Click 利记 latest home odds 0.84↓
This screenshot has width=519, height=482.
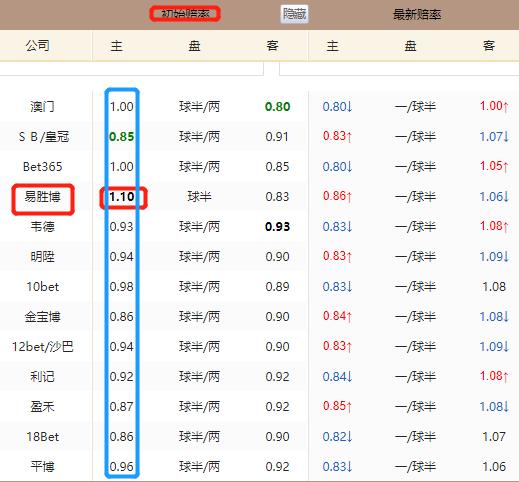coord(337,377)
